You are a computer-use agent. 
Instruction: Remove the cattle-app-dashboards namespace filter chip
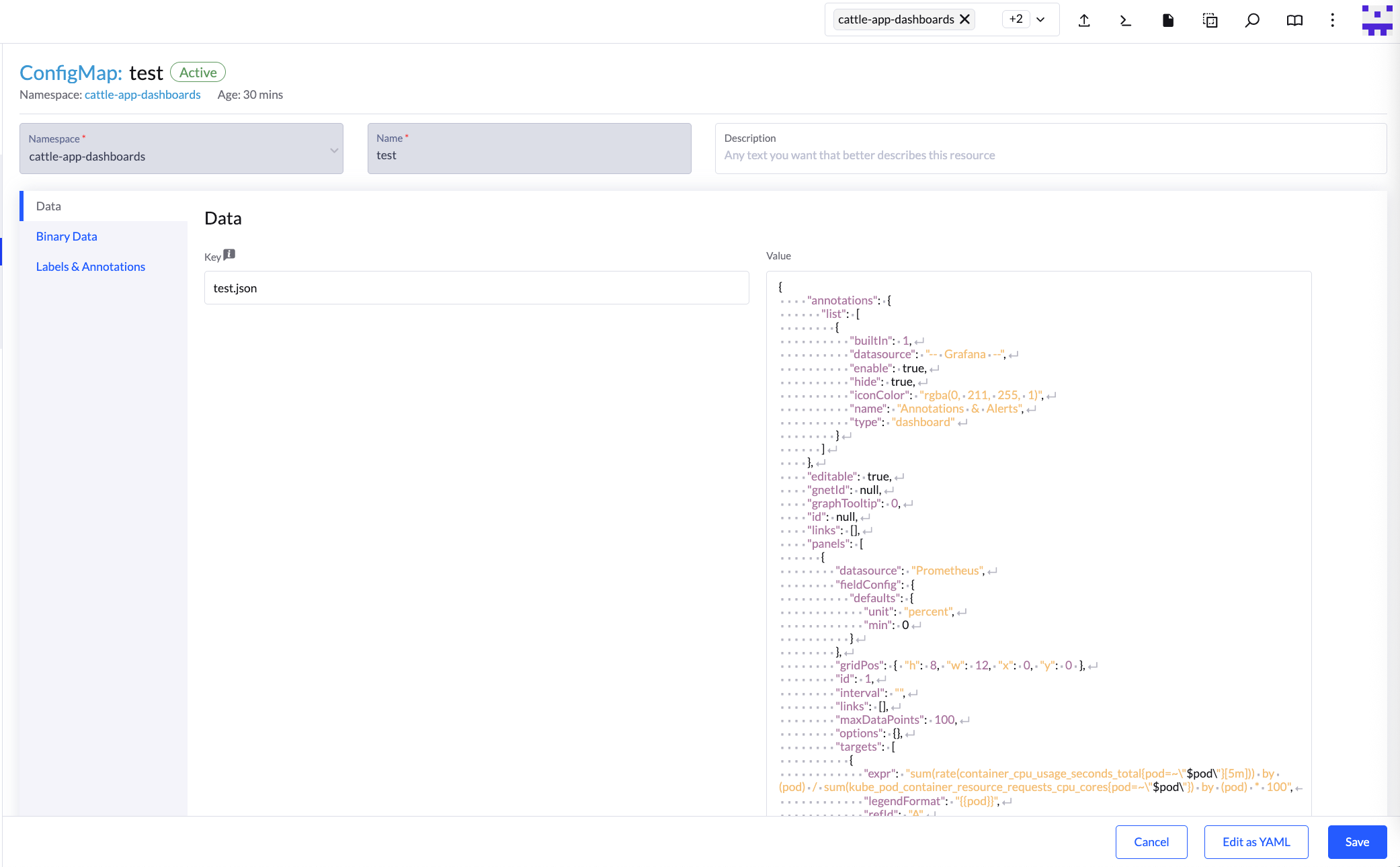pos(964,19)
